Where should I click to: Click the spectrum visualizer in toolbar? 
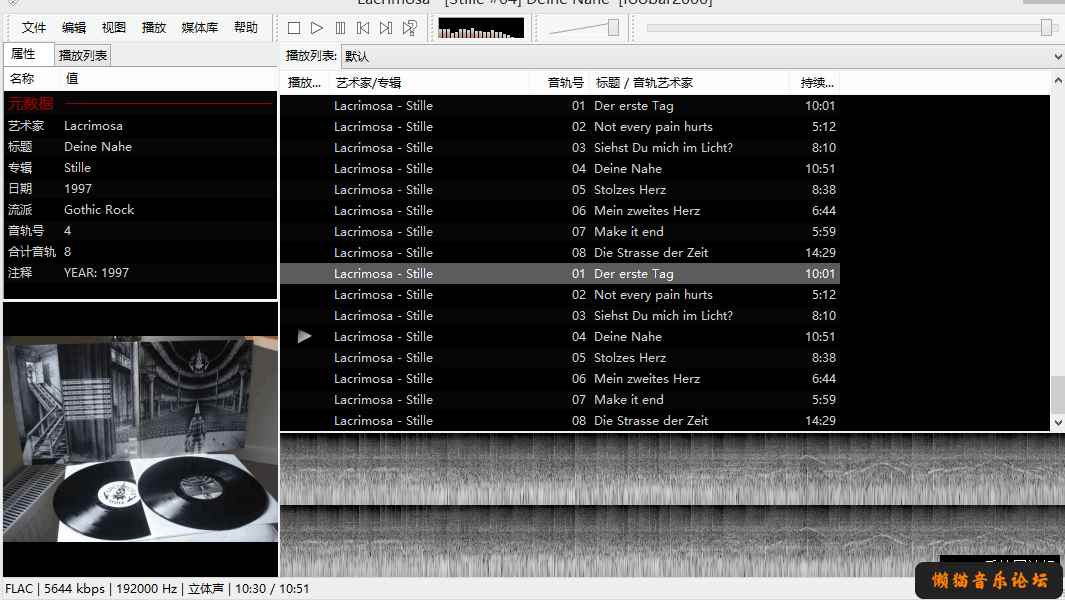click(481, 28)
